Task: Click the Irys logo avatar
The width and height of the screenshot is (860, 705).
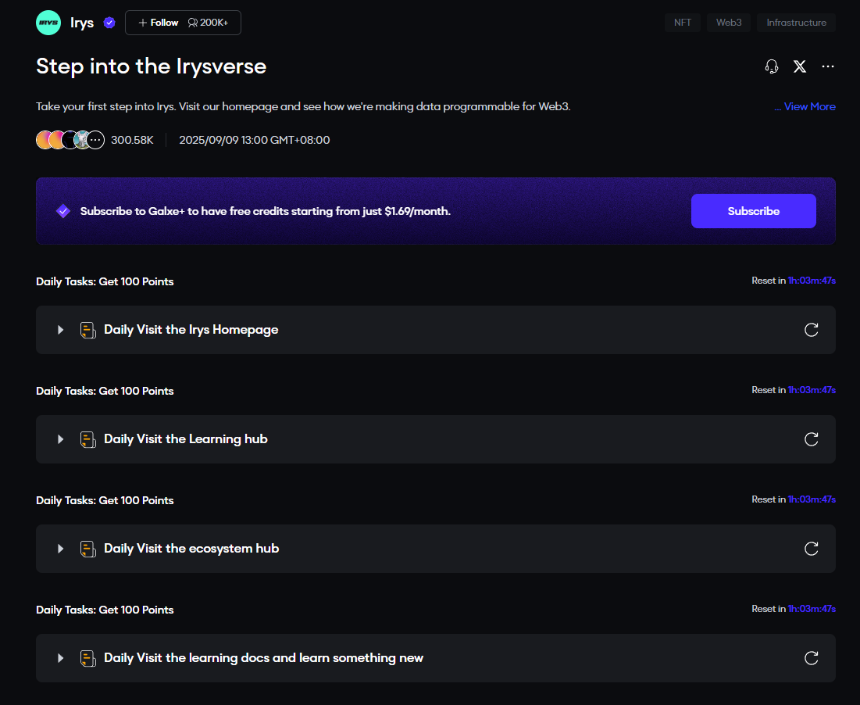Action: point(48,22)
